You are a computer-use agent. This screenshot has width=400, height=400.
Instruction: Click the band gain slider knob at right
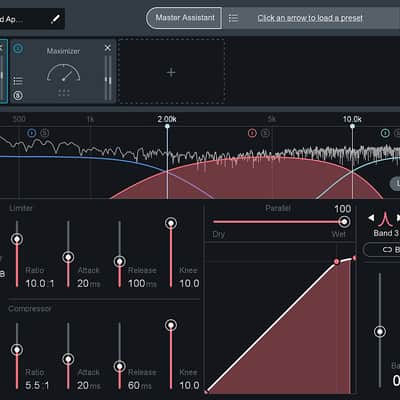(x=380, y=332)
